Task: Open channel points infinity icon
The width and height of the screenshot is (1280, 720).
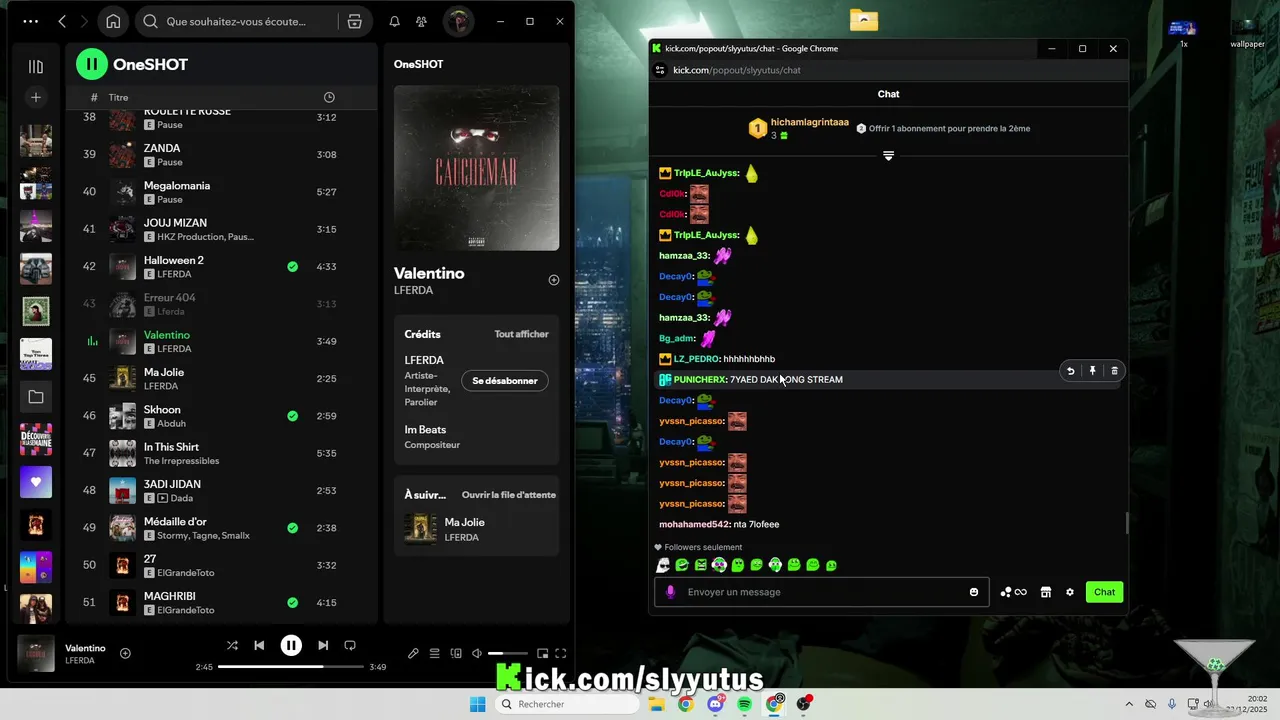Action: [x=1014, y=592]
